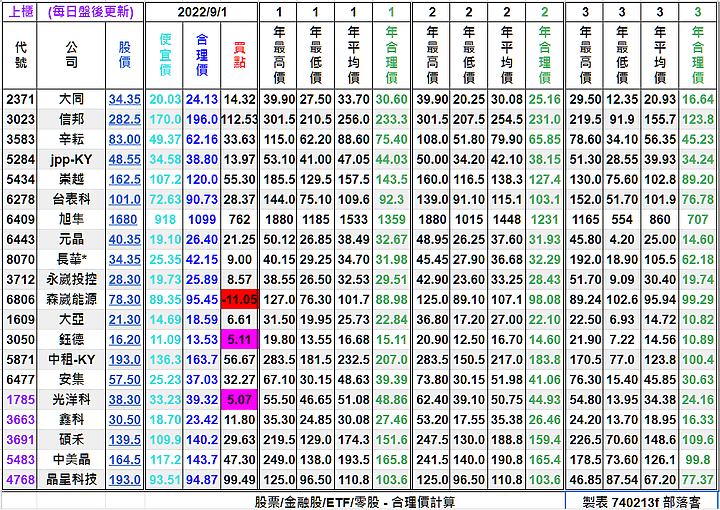Select cheap price 918 for 旭隼
The height and width of the screenshot is (510, 720).
[165, 219]
